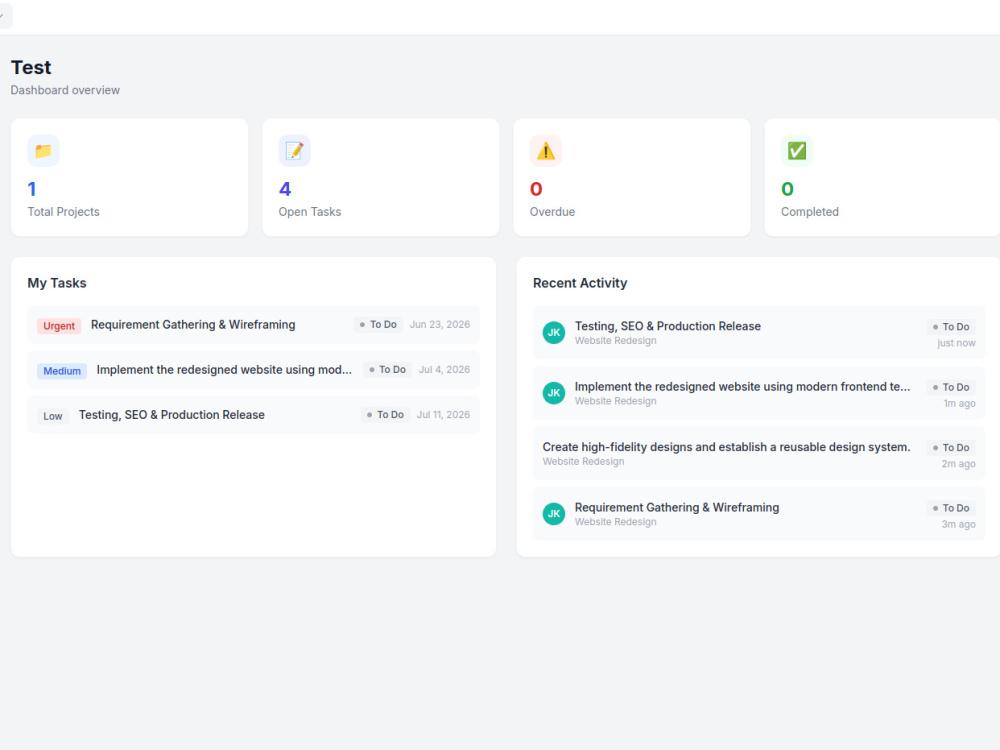Viewport: 1000px width, 750px height.
Task: Click To Do status of Jun 23 task
Action: tap(378, 325)
